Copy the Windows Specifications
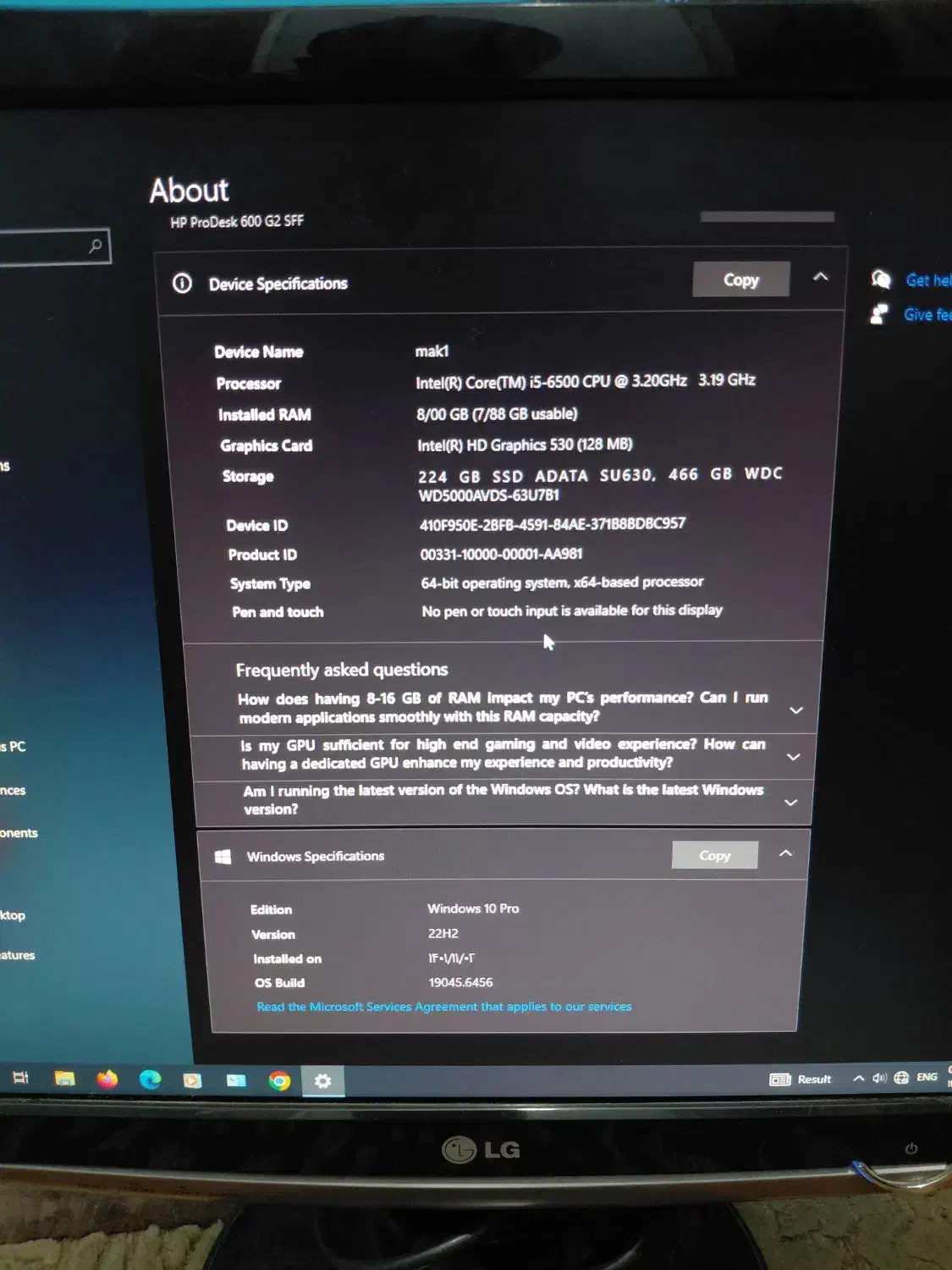The height and width of the screenshot is (1270, 952). tap(714, 855)
